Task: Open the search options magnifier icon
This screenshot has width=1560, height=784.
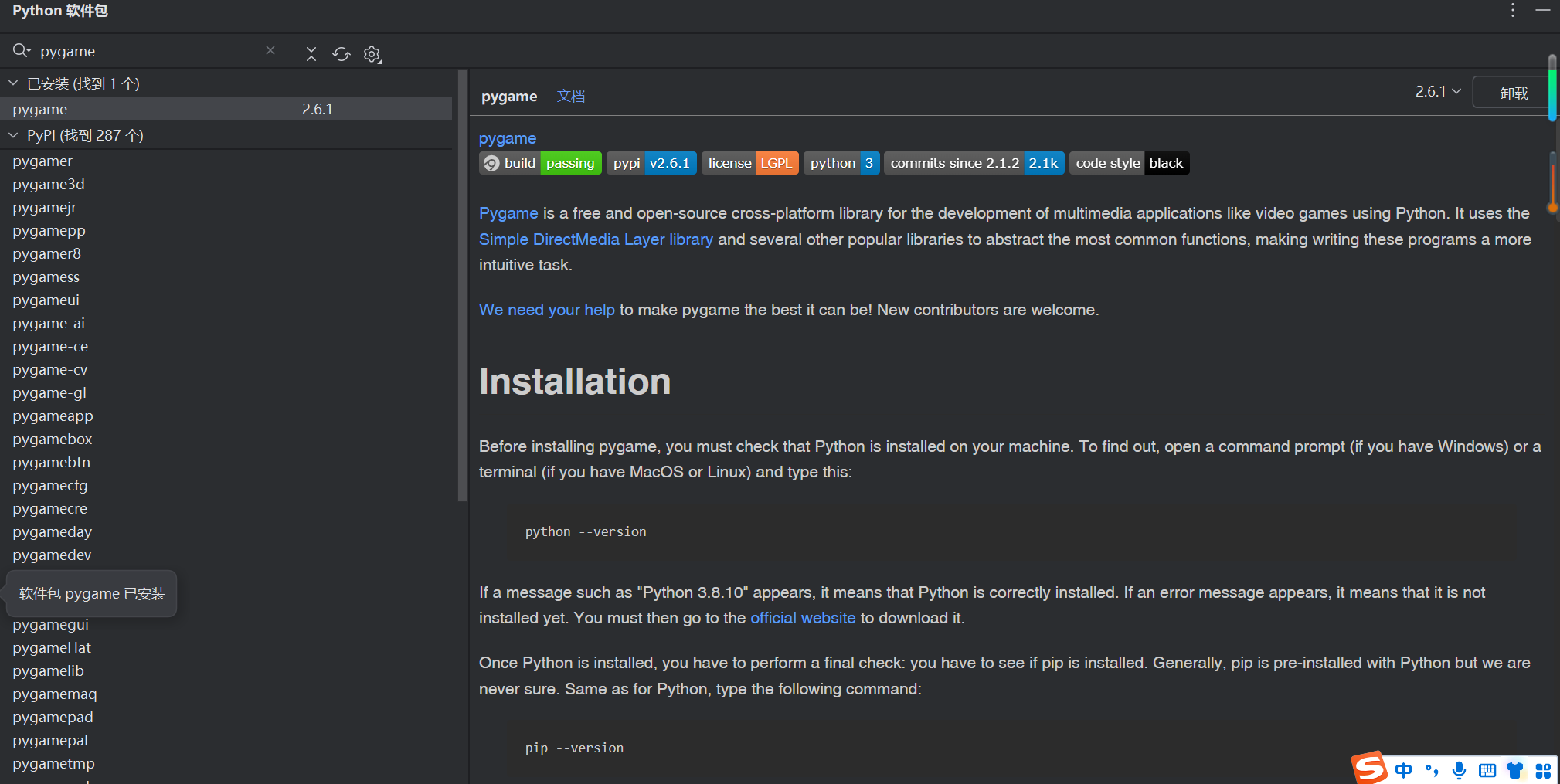Action: pos(21,51)
